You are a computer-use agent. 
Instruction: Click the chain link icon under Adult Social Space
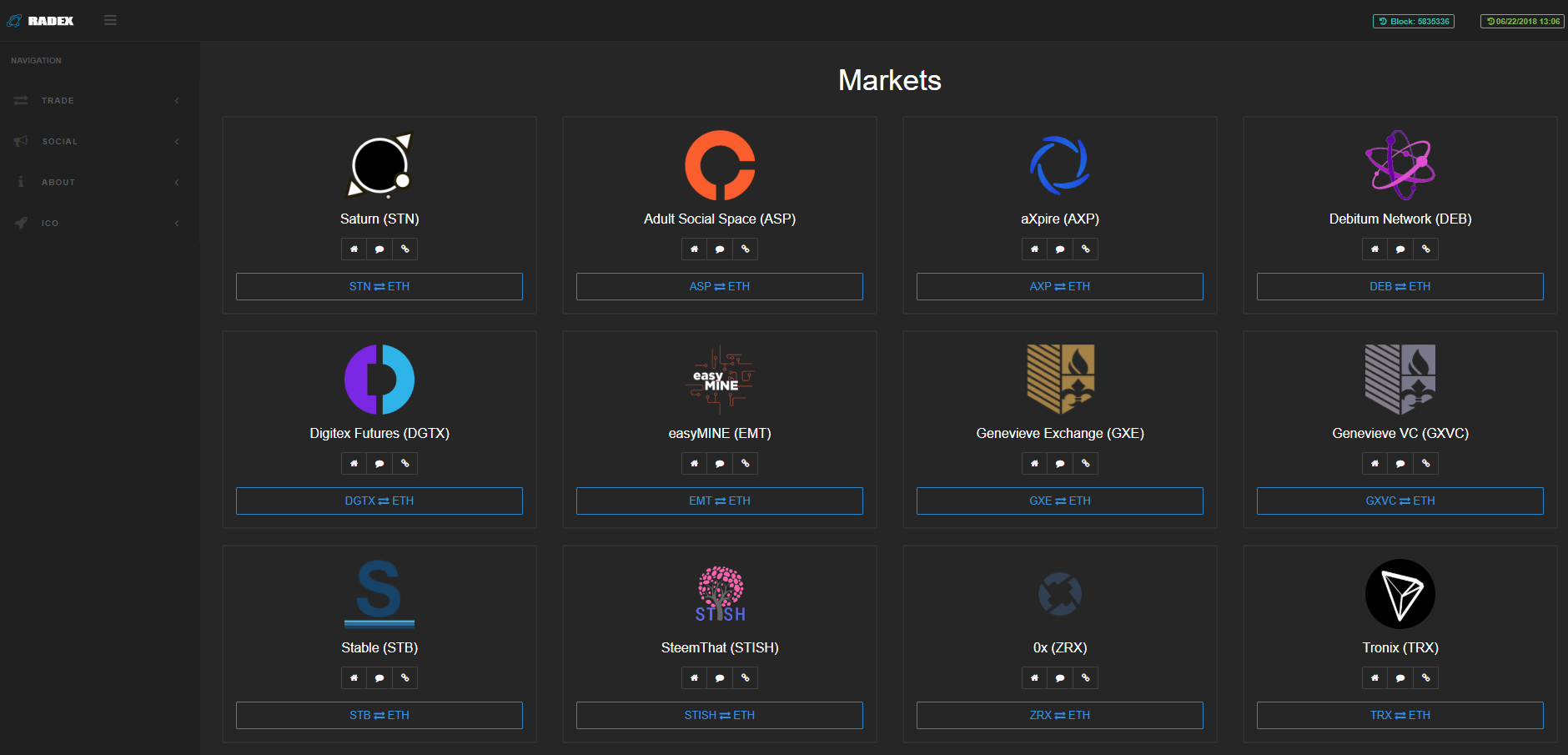[746, 249]
